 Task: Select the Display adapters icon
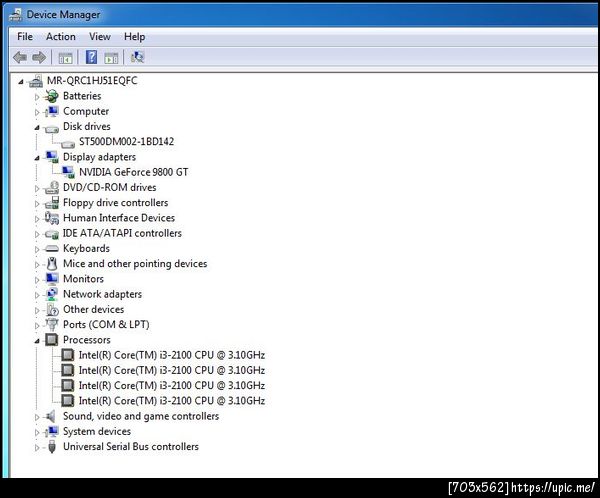tap(52, 157)
